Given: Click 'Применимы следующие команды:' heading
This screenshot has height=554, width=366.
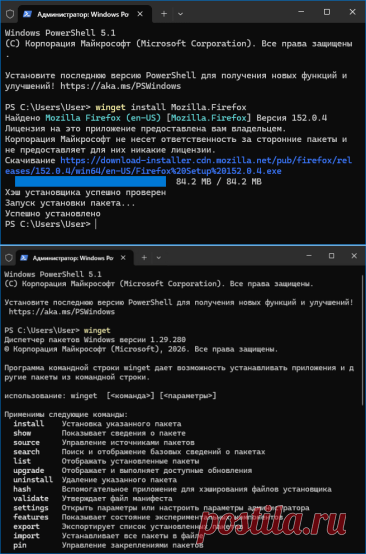Looking at the screenshot, I should pos(66,414).
